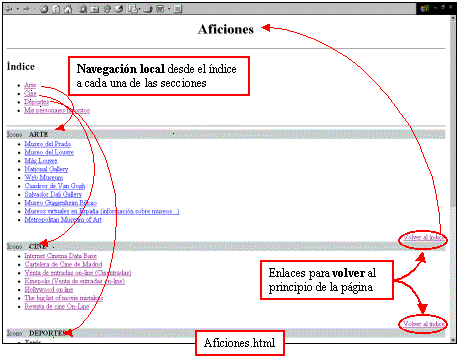This screenshot has width=461, height=360.
Task: Click the browser Back arrow button
Action: (x=9, y=9)
